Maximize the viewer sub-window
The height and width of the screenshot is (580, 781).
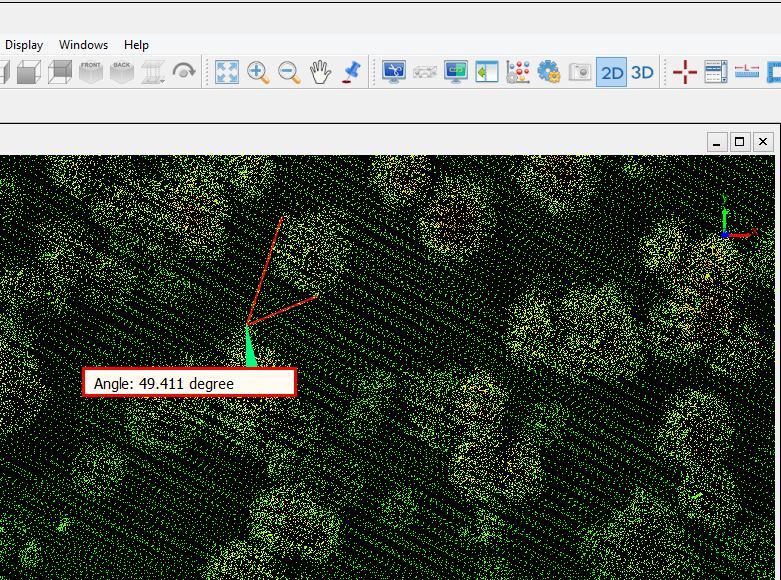(740, 143)
